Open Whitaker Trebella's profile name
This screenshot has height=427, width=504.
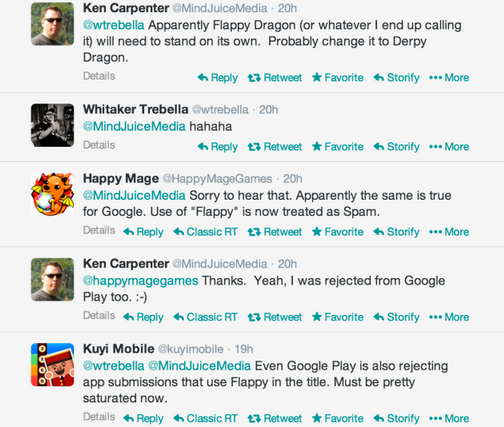136,109
